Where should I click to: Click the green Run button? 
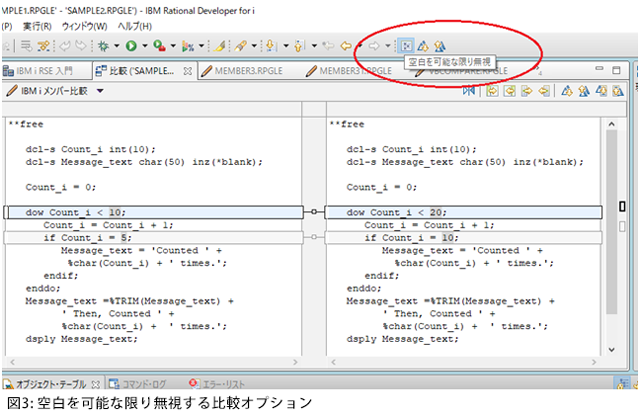131,46
